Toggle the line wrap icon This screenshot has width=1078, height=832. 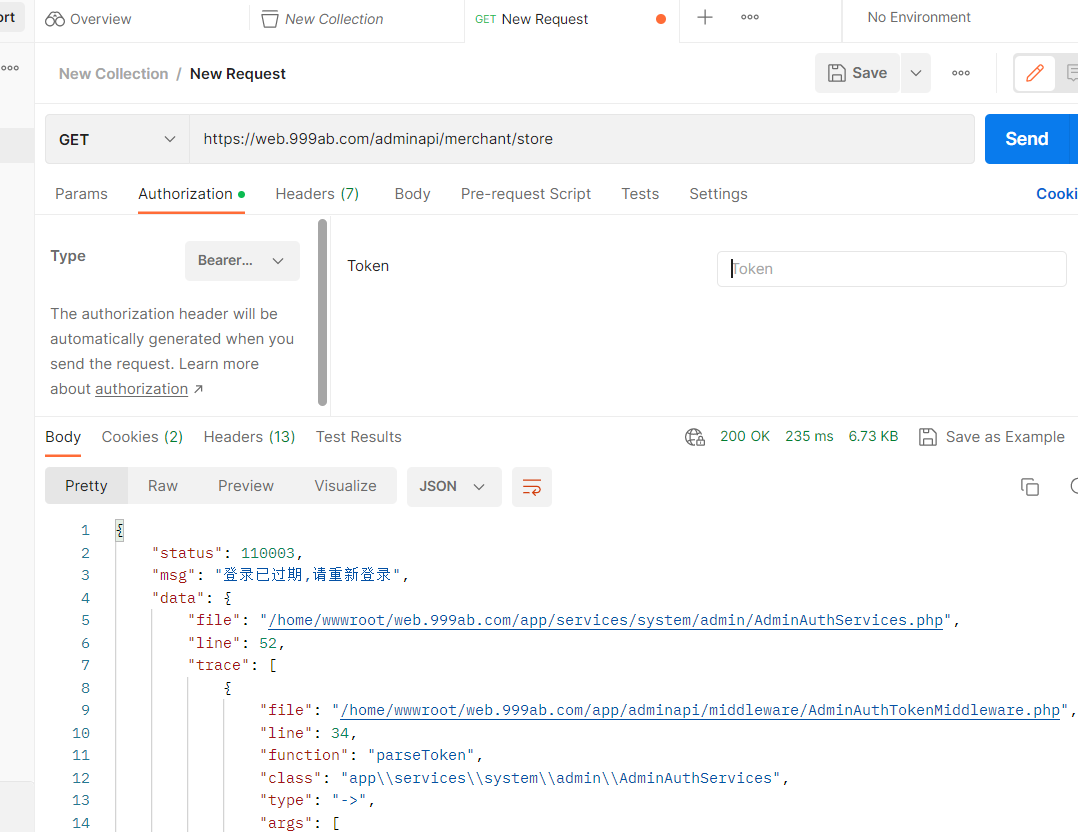click(531, 487)
